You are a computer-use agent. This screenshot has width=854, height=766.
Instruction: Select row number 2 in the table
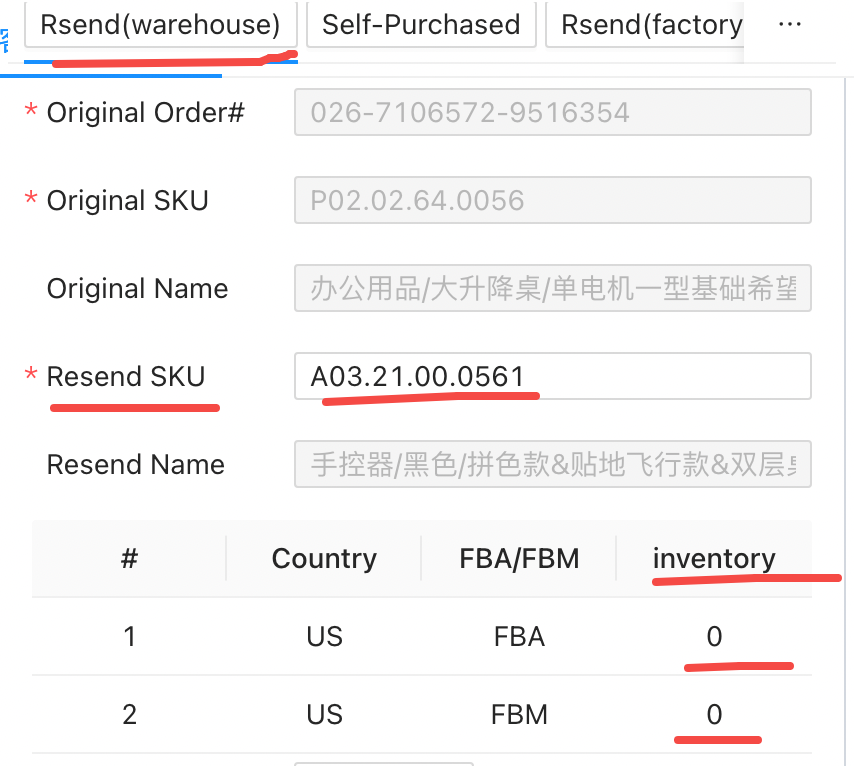tap(129, 714)
